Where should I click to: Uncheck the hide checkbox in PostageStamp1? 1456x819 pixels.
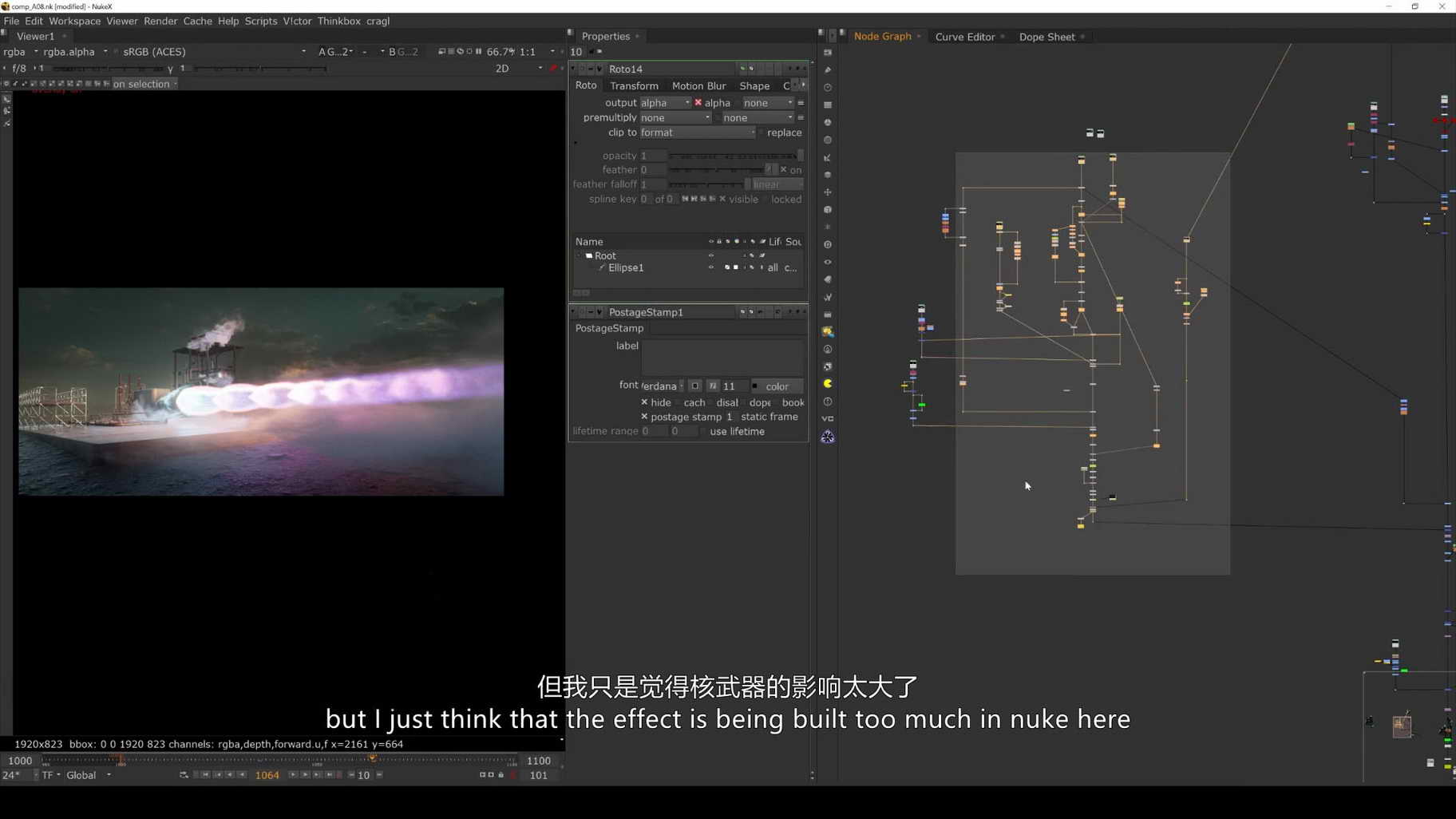(x=644, y=402)
